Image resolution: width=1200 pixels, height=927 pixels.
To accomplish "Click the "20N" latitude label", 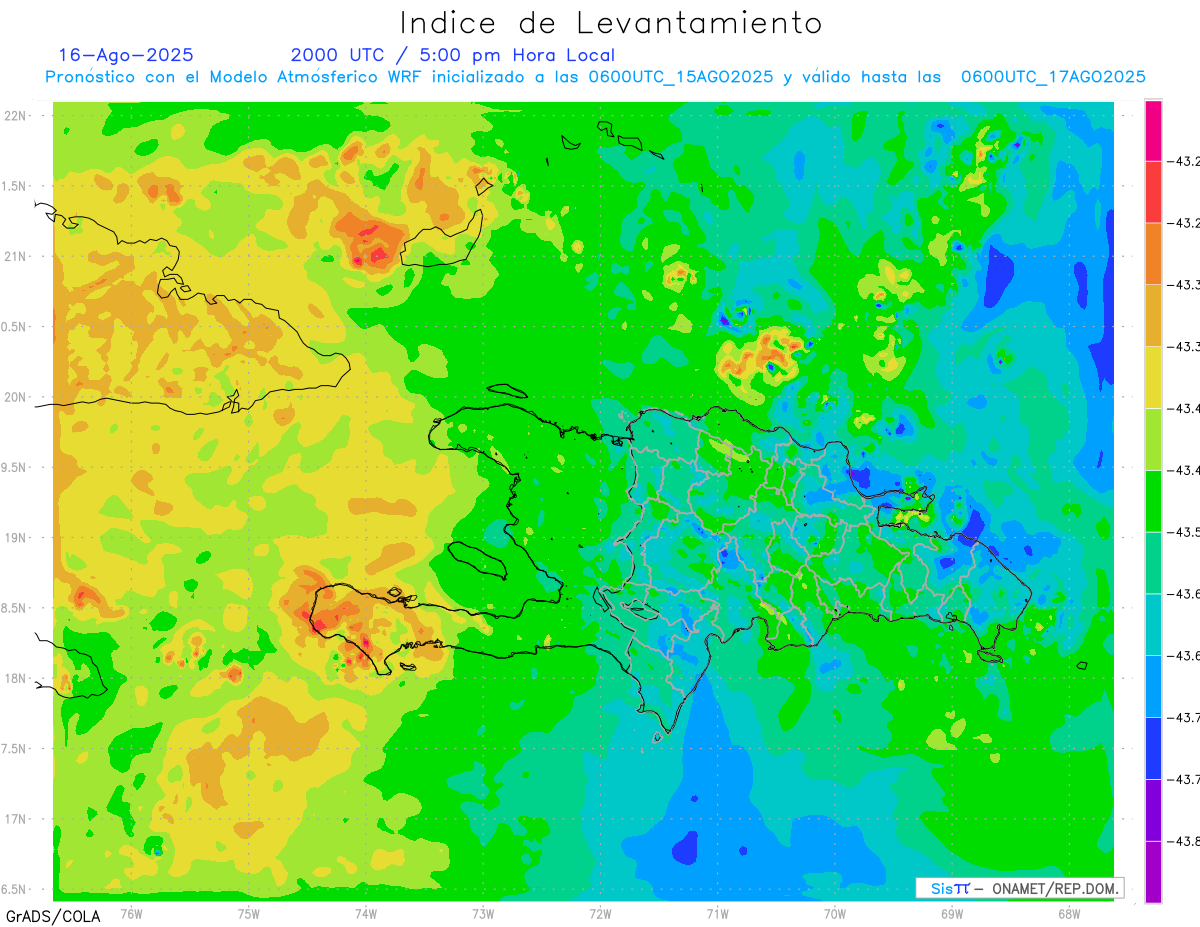I will click(17, 397).
